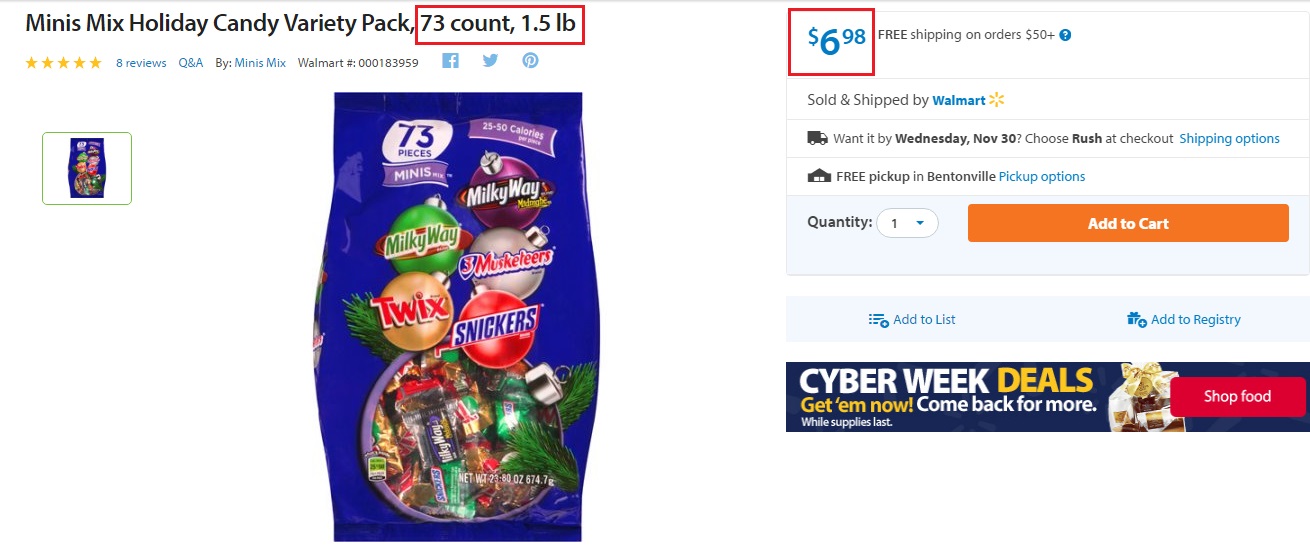The width and height of the screenshot is (1310, 550).
Task: Click the Walmart spark logo
Action: pyautogui.click(x=996, y=100)
